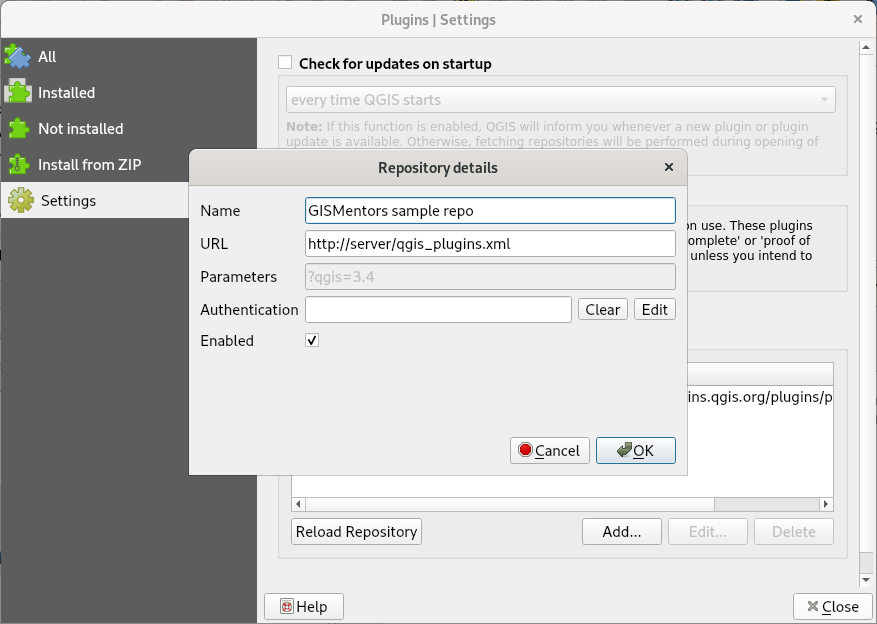Toggle the Enabled checkbox
The height and width of the screenshot is (624, 877).
point(312,340)
